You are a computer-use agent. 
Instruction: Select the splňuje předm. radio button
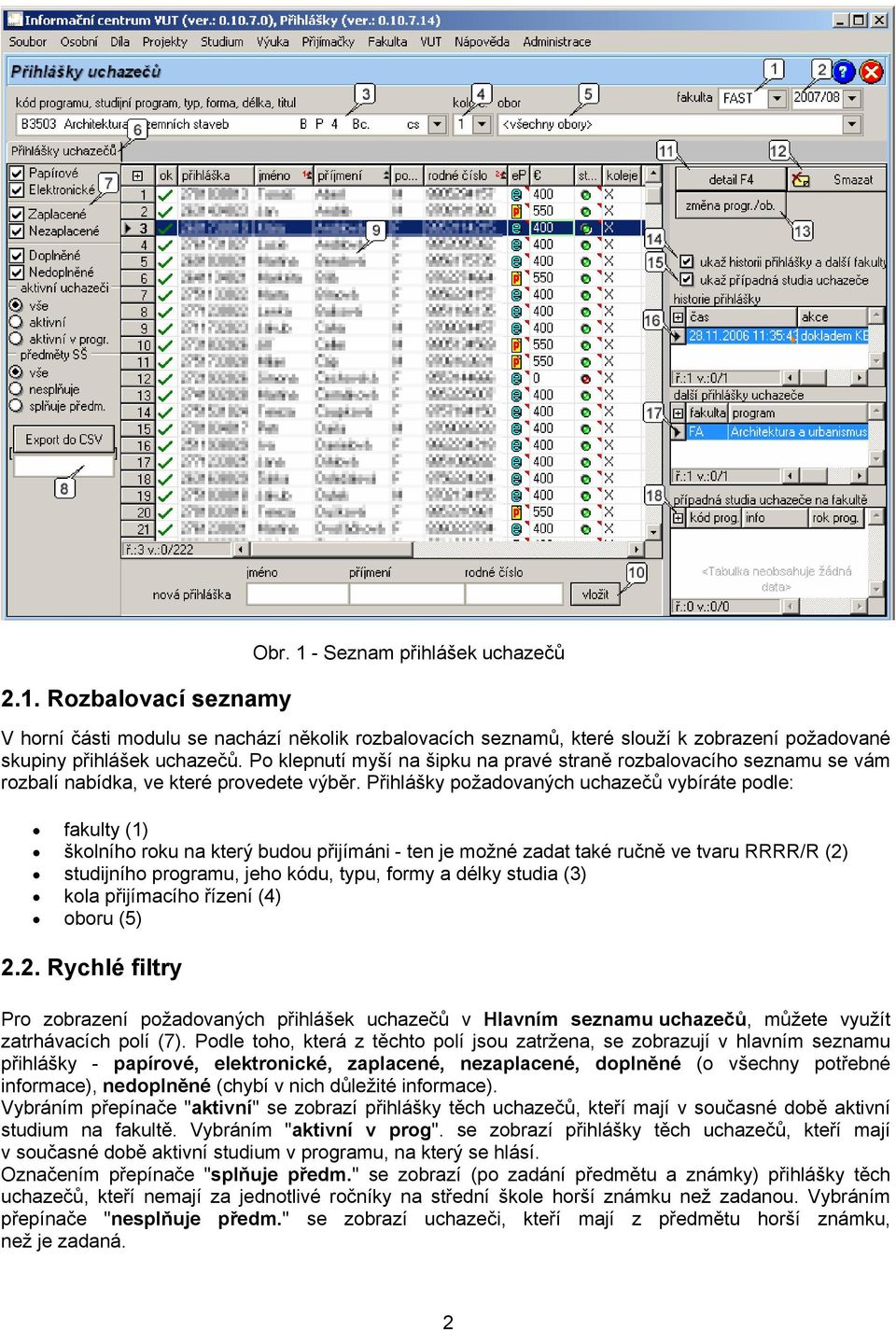point(16,406)
